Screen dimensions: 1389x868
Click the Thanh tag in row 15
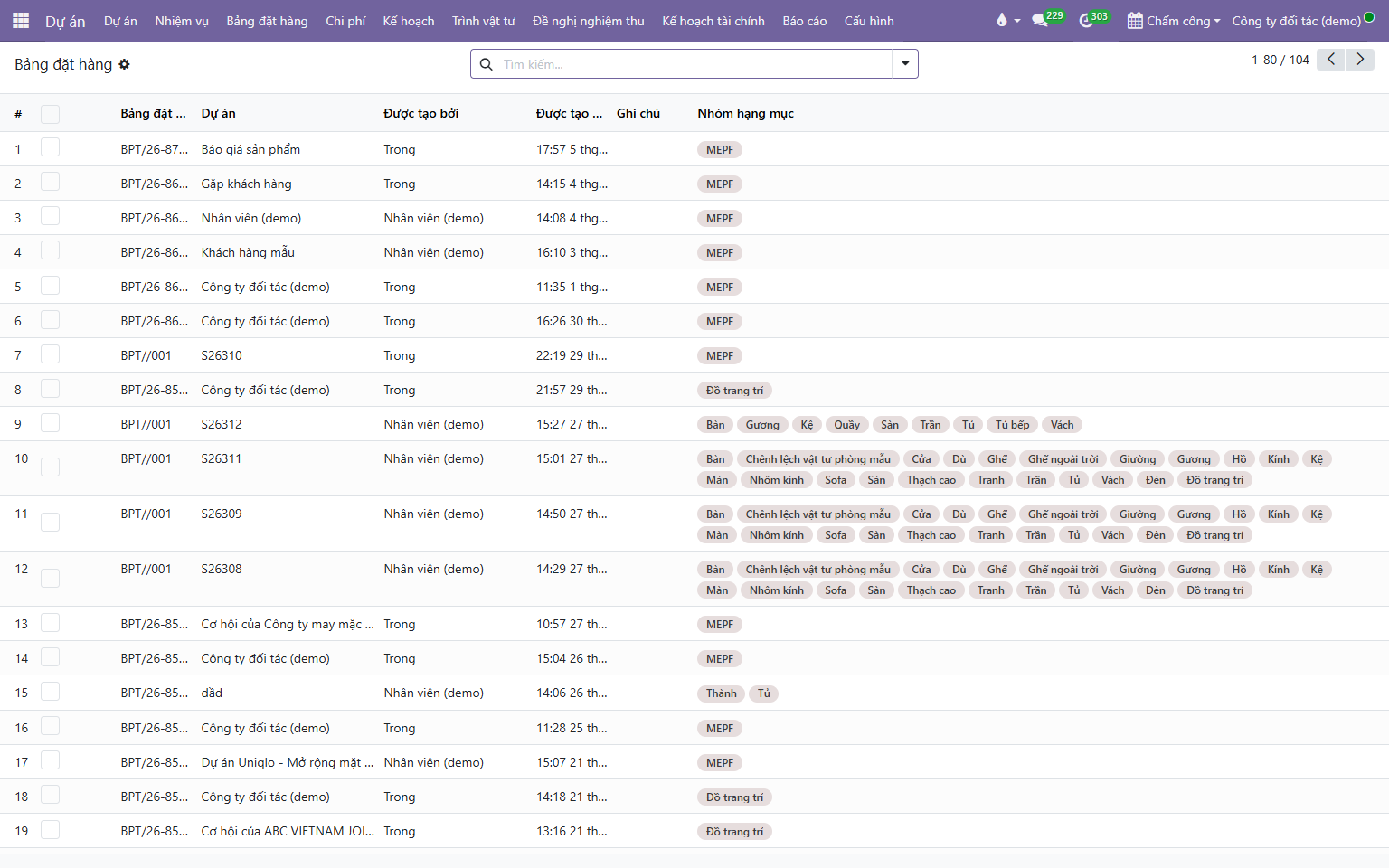tap(722, 693)
